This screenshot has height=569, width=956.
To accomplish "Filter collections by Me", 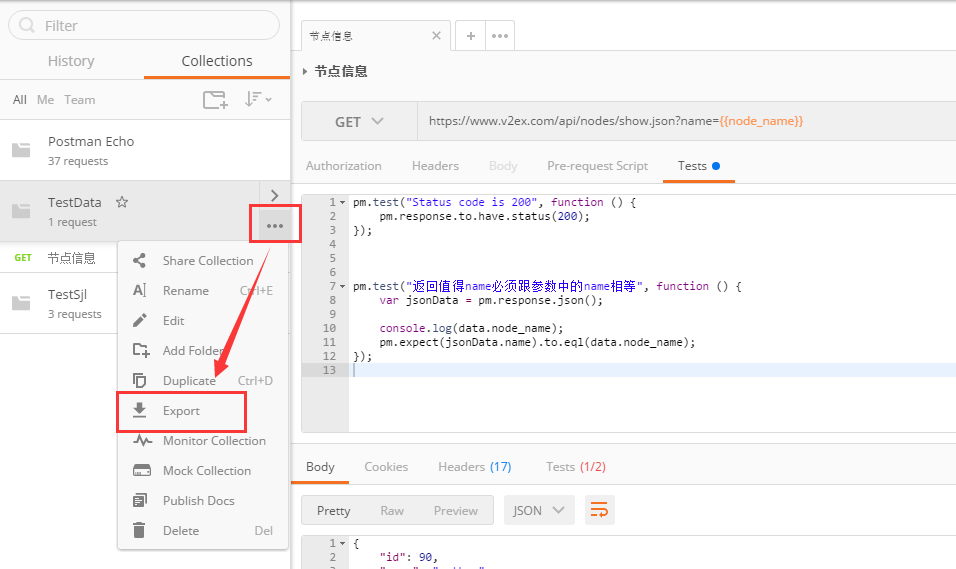I will (x=45, y=99).
